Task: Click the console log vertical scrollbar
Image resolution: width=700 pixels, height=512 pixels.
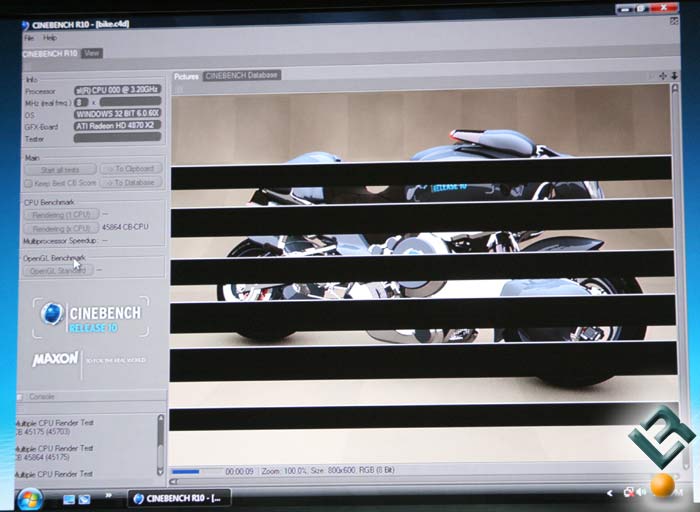Action: point(160,438)
